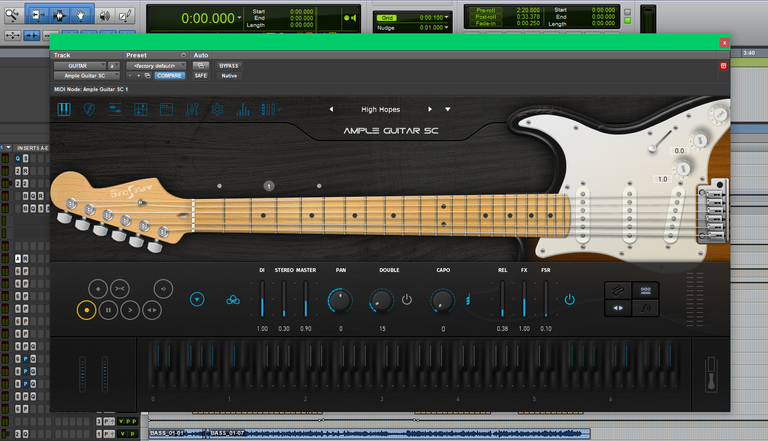Viewport: 768px width, 441px height.
Task: Open the High Hopes preset dropdown arrow
Action: (448, 109)
